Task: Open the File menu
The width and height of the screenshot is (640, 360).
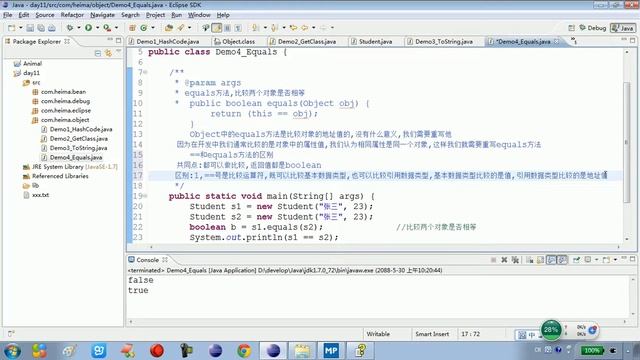Action: tap(8, 15)
